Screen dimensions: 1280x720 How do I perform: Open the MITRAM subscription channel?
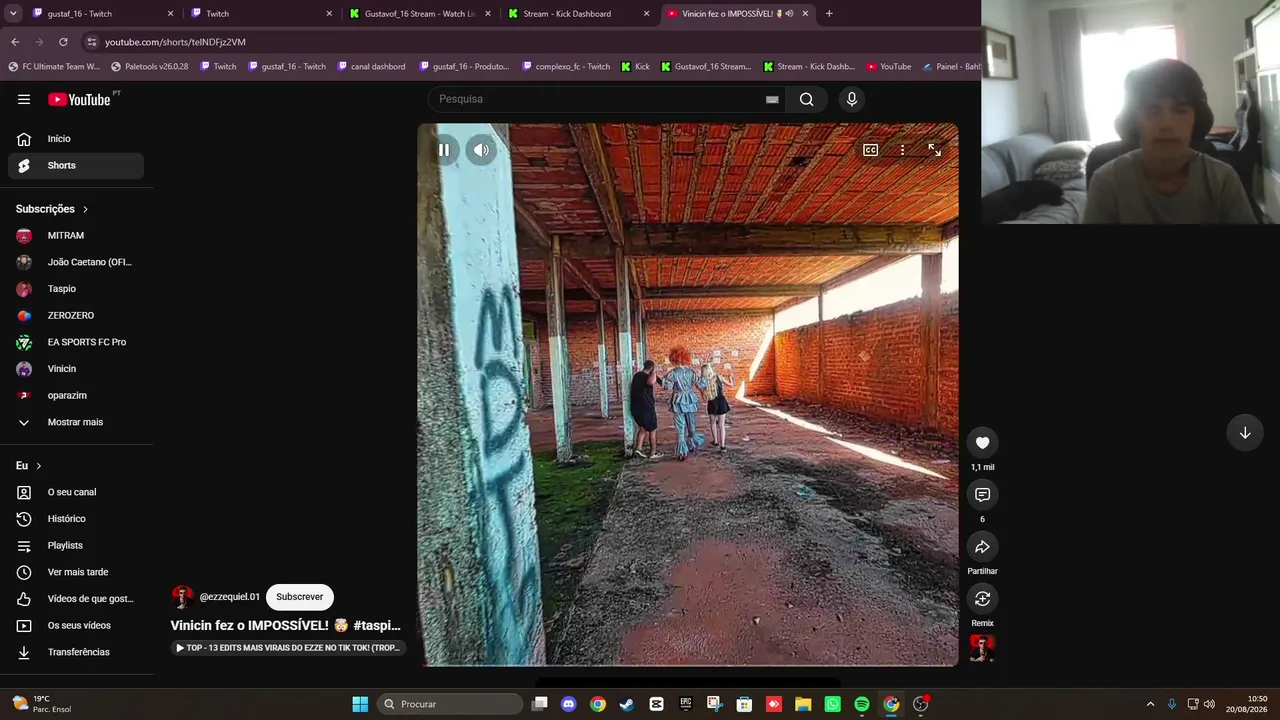76,236
